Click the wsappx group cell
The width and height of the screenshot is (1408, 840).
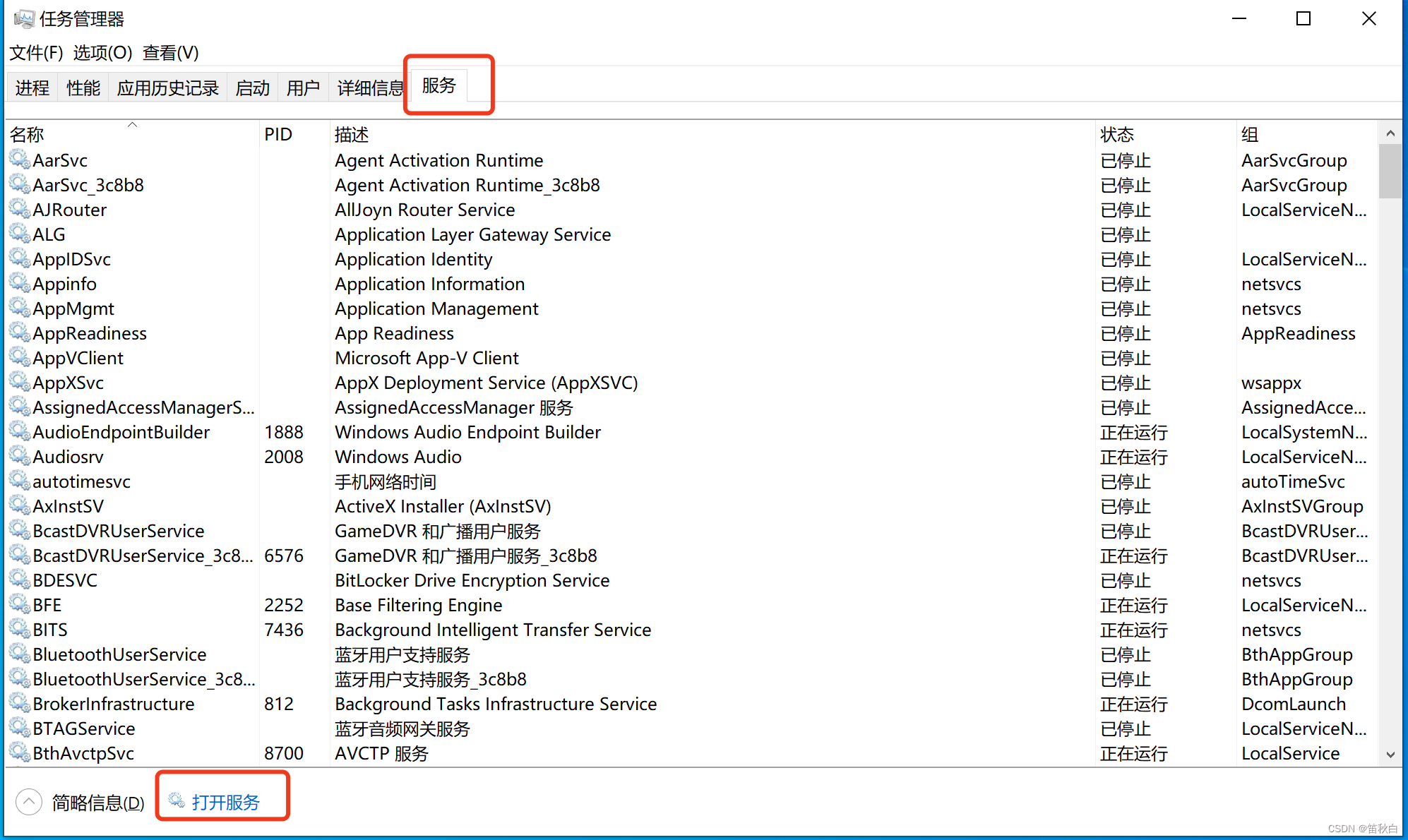coord(1271,383)
